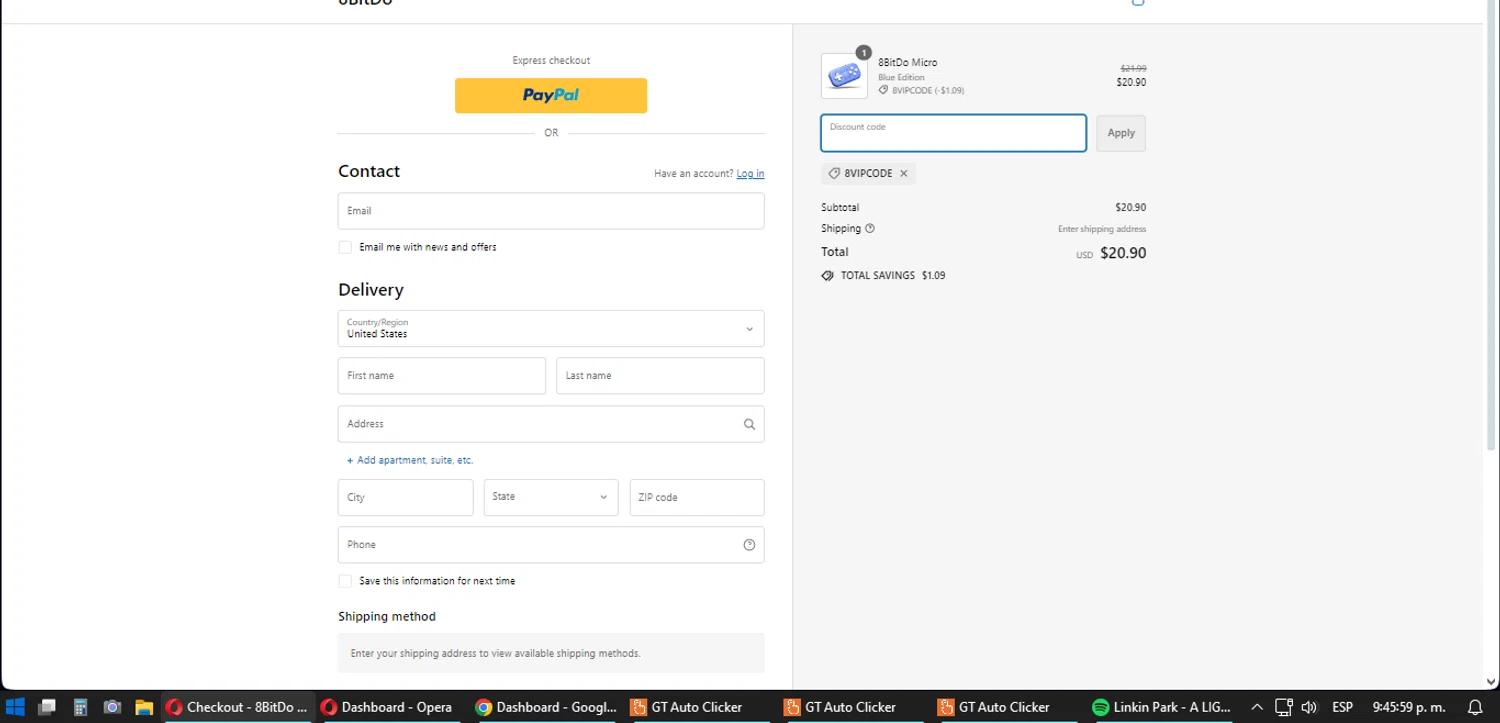The height and width of the screenshot is (723, 1500).
Task: Open the Country/Region dropdown
Action: (551, 329)
